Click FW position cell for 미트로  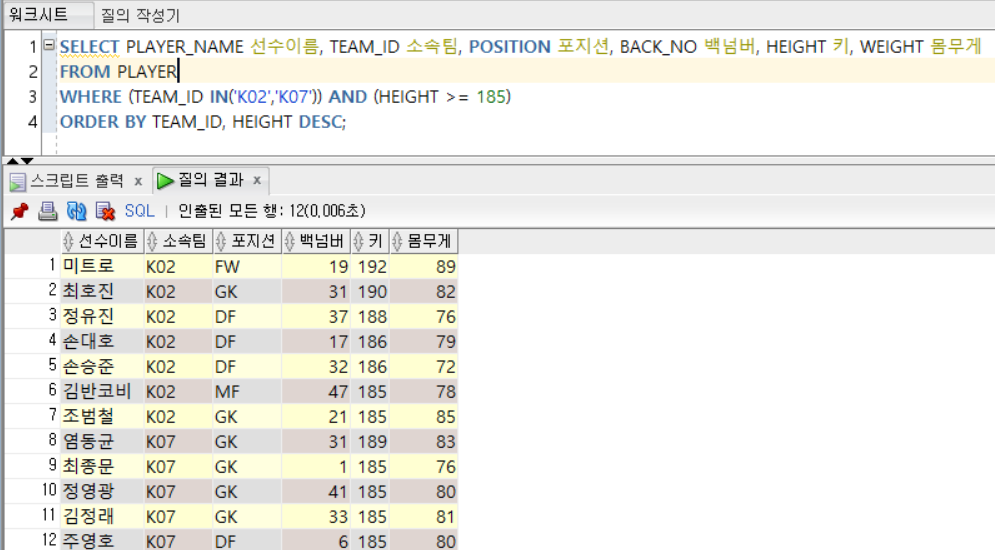[x=247, y=266]
